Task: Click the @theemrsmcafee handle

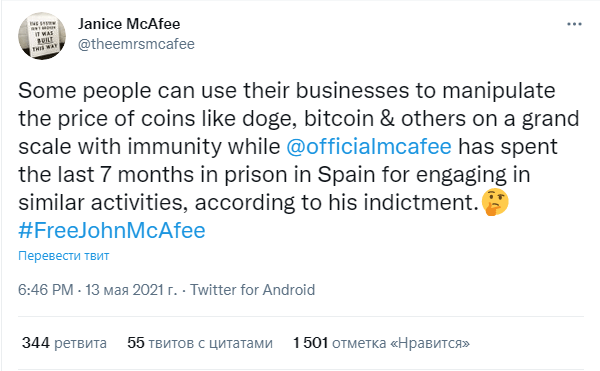Action: 136,44
